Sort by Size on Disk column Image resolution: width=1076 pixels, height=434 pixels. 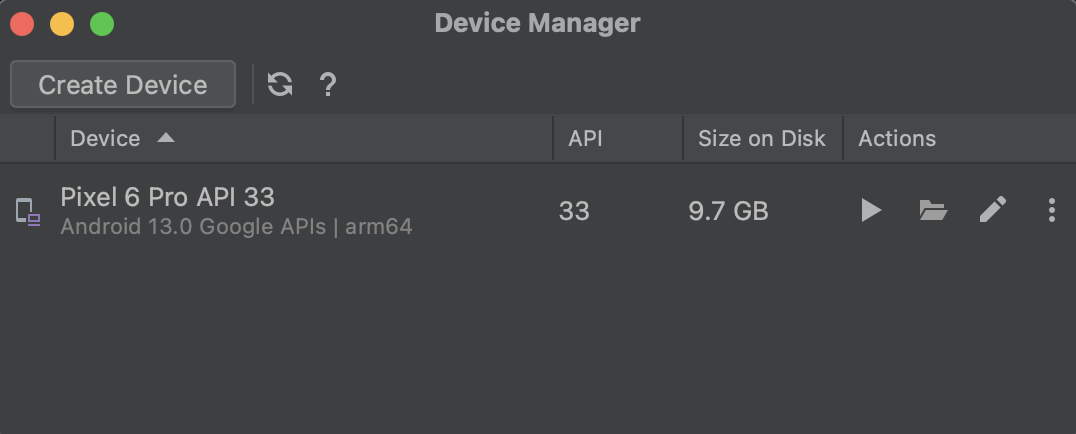[x=762, y=138]
